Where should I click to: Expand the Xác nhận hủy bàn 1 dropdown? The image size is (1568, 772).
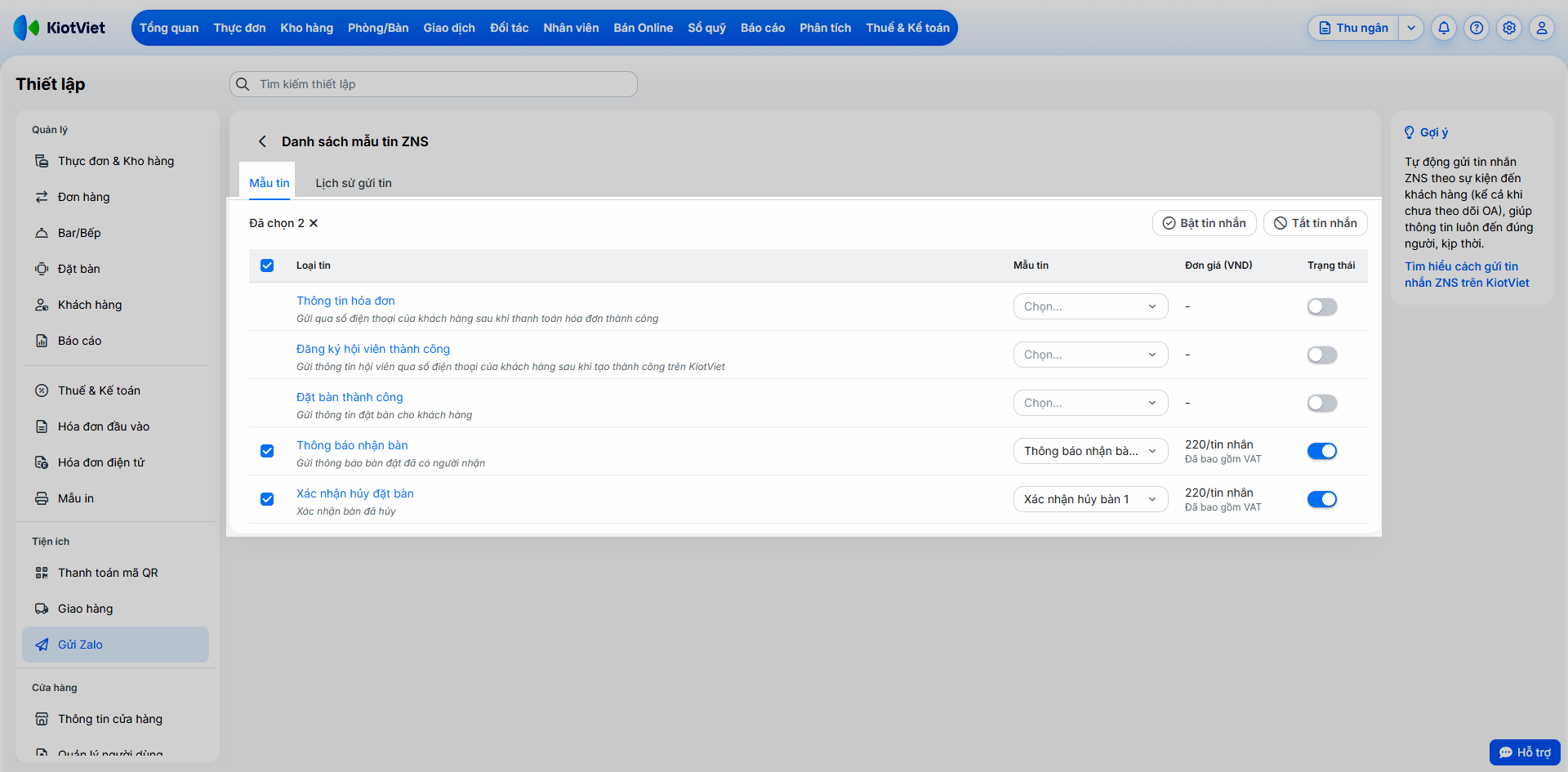1090,499
